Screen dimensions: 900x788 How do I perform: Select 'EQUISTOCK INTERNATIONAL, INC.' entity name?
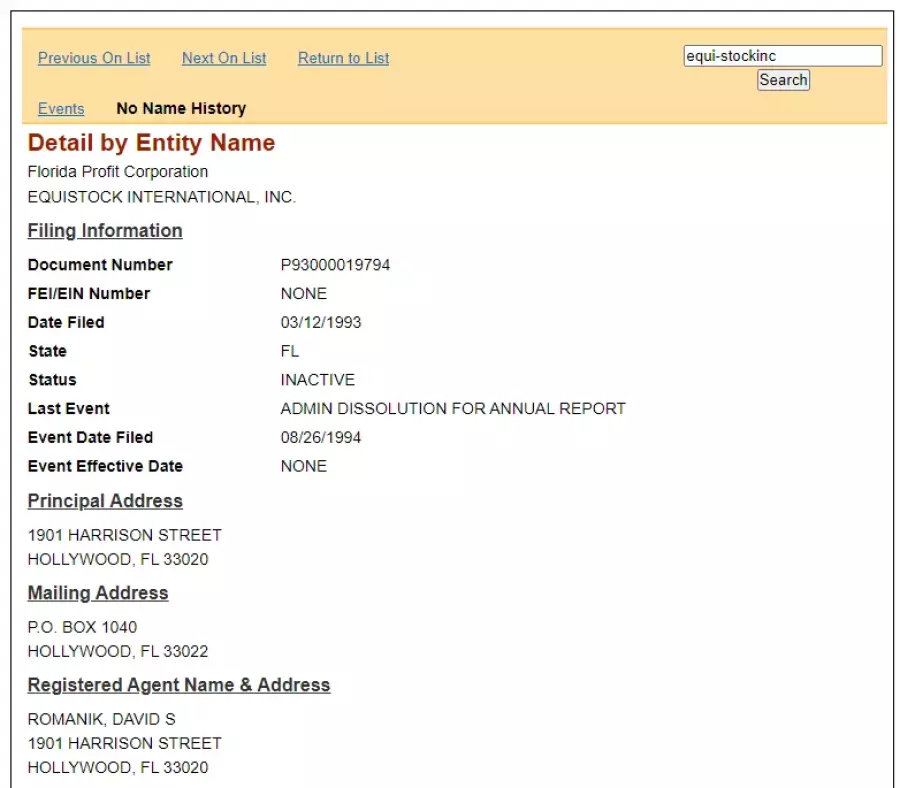click(x=162, y=197)
